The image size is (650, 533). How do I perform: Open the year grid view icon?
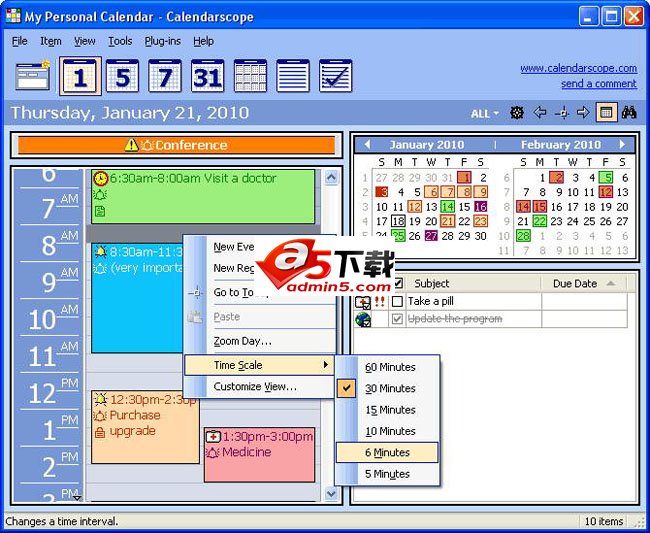(250, 76)
